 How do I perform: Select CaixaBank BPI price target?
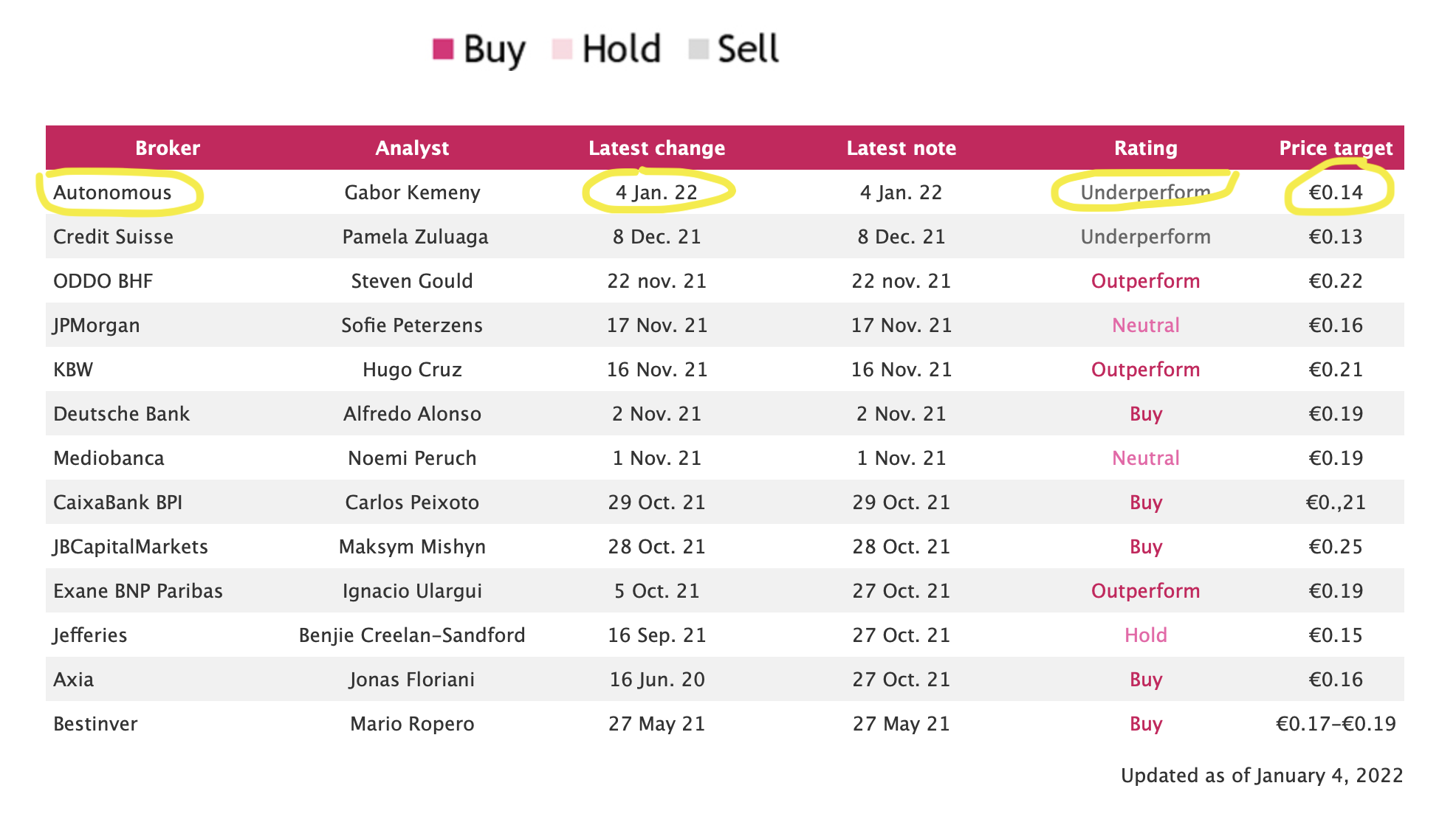click(1336, 503)
